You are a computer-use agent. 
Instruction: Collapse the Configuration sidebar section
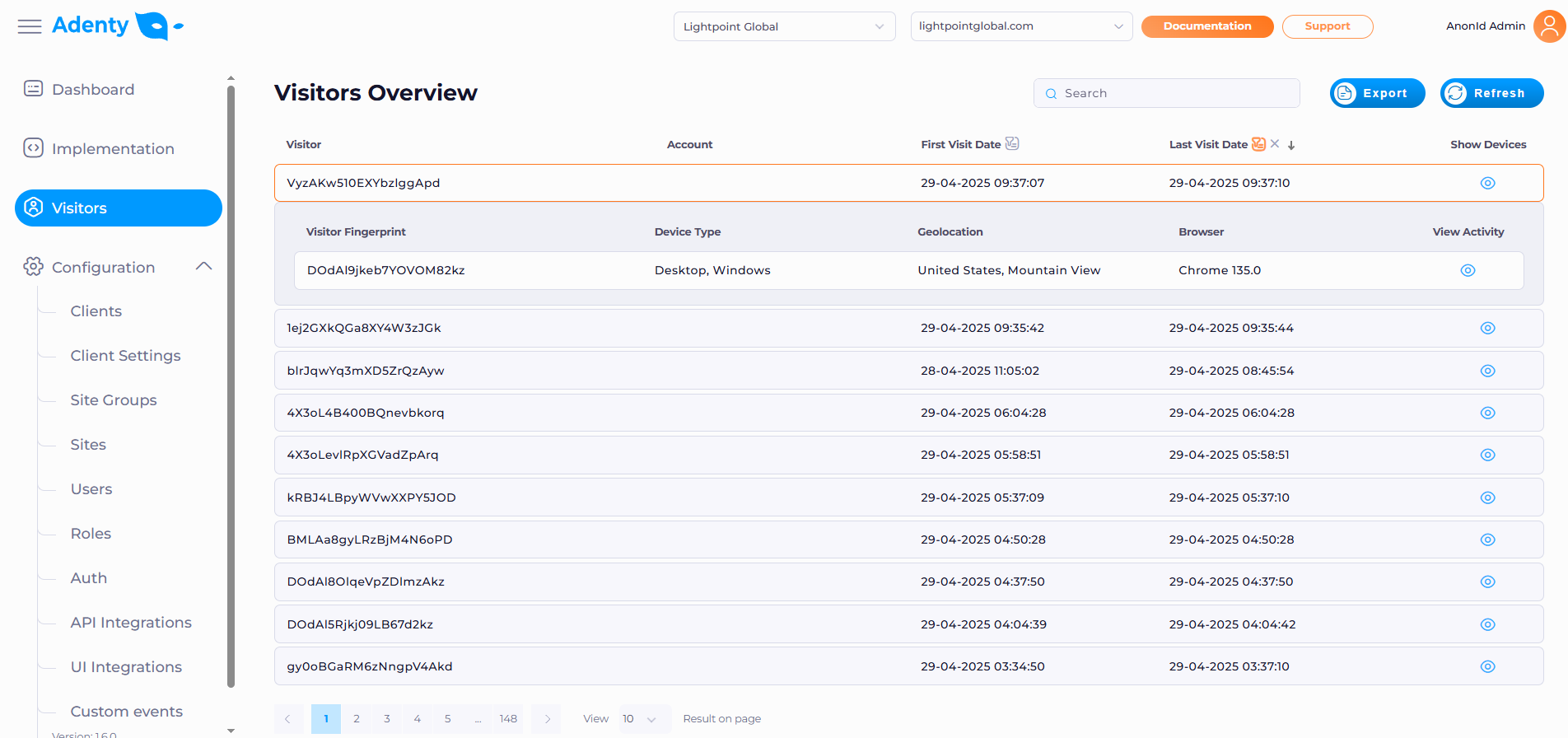click(x=204, y=266)
